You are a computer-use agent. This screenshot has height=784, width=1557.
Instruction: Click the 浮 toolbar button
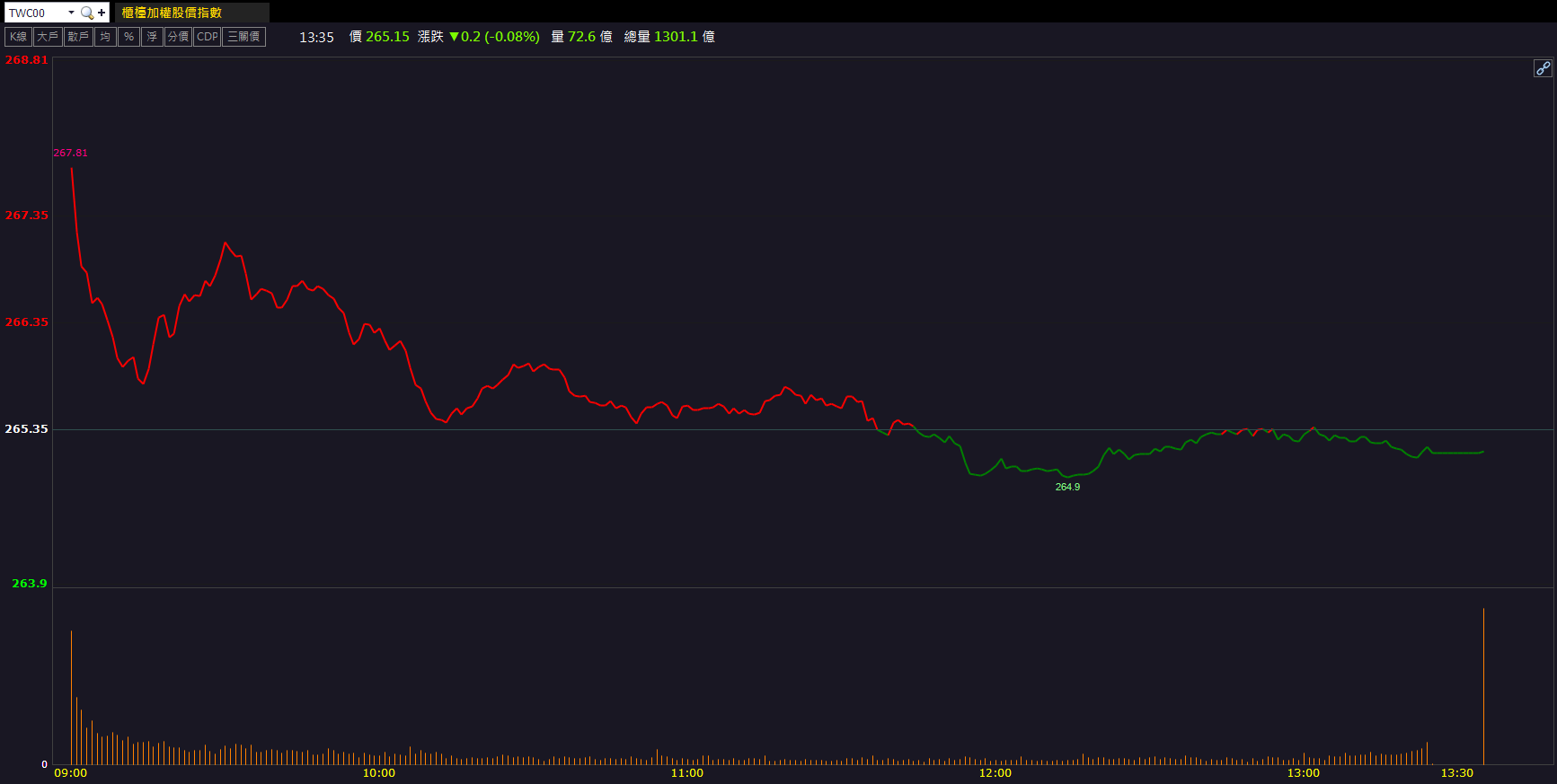click(x=152, y=37)
